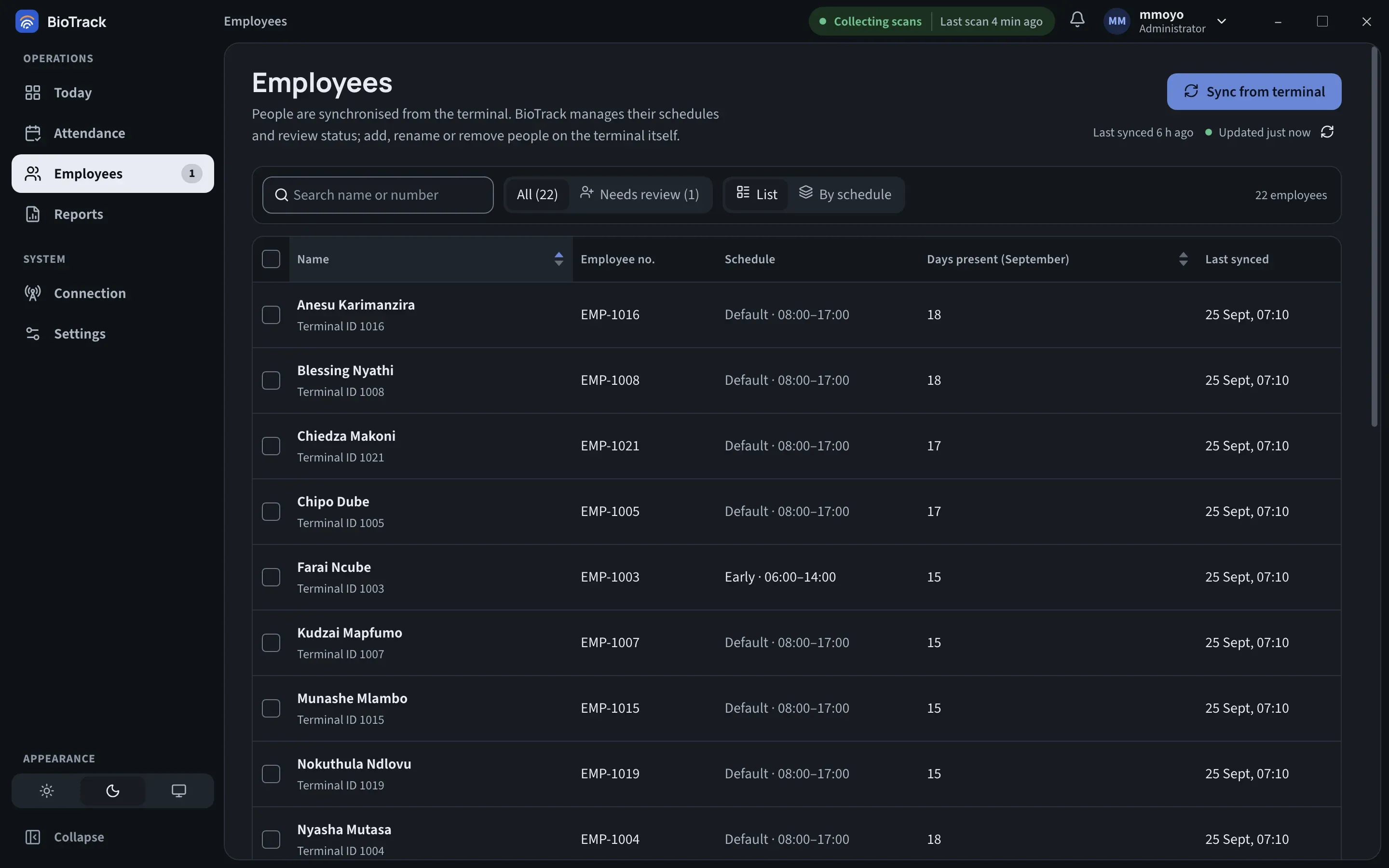Open the notifications bell
The image size is (1389, 868).
[x=1077, y=20]
